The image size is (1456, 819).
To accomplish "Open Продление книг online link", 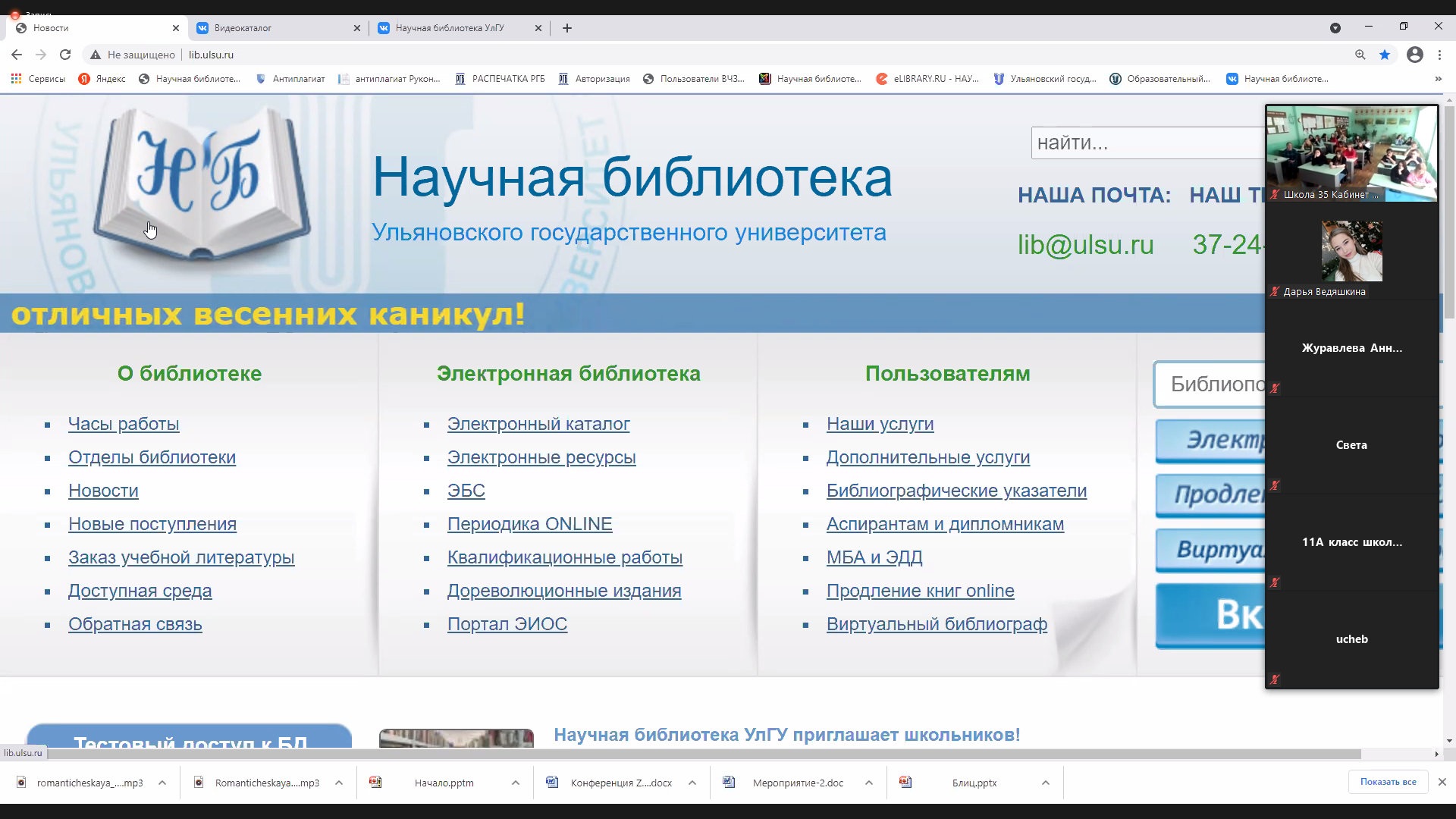I will tap(921, 591).
